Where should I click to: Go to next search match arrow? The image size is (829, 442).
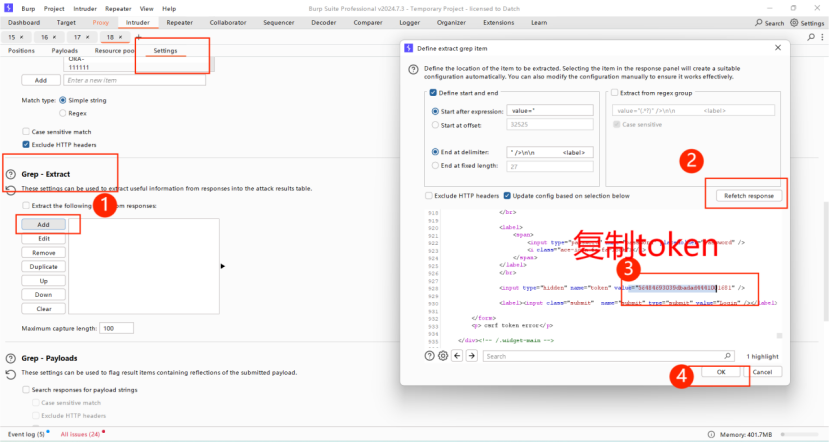coord(472,356)
